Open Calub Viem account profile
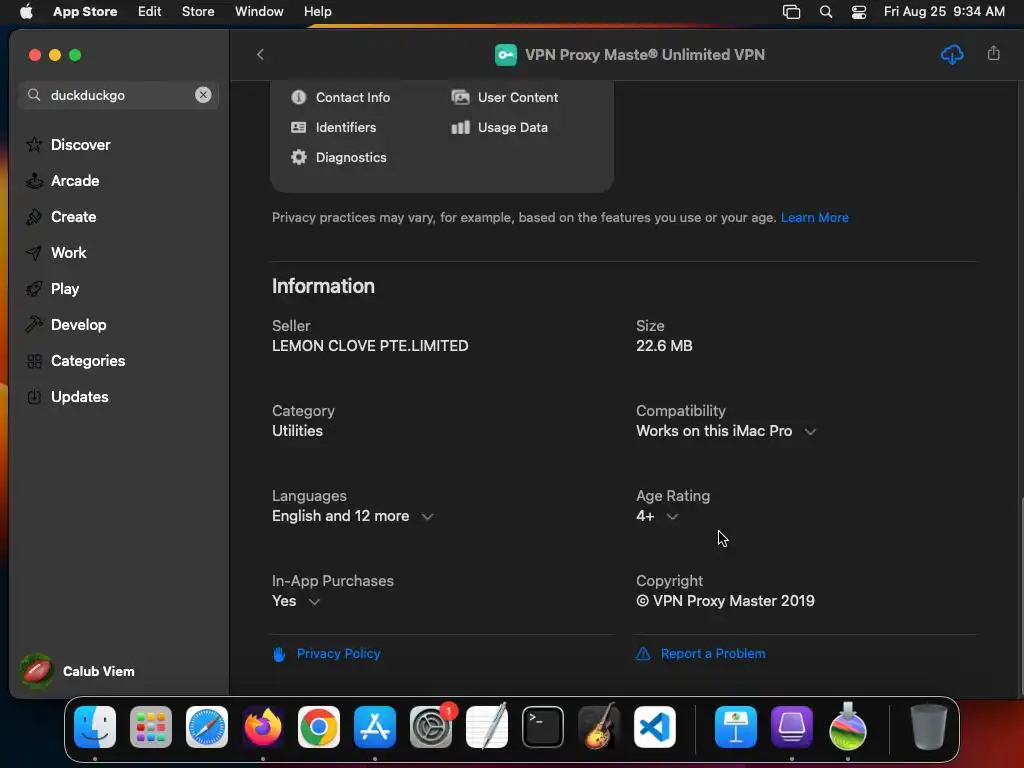This screenshot has width=1024, height=768. (77, 671)
